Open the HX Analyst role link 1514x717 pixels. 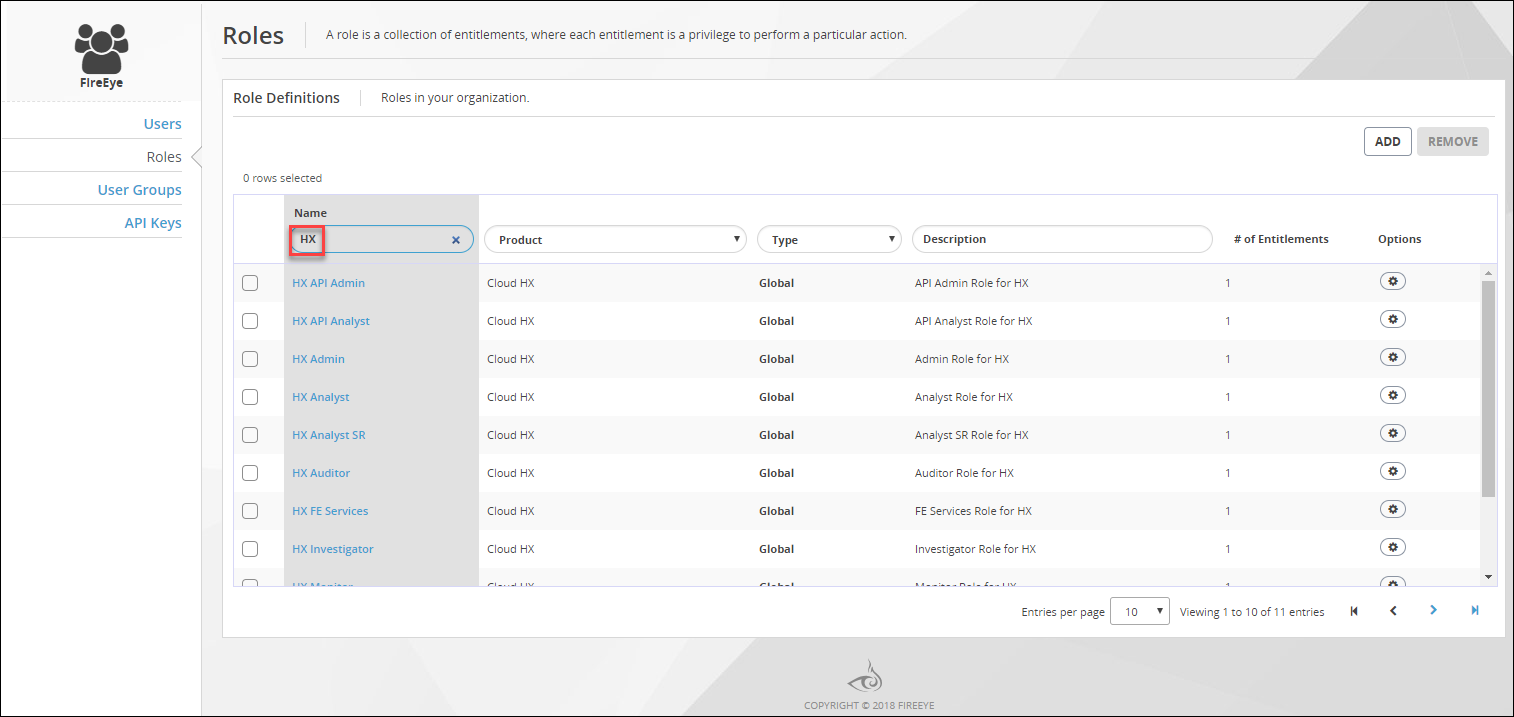click(321, 397)
